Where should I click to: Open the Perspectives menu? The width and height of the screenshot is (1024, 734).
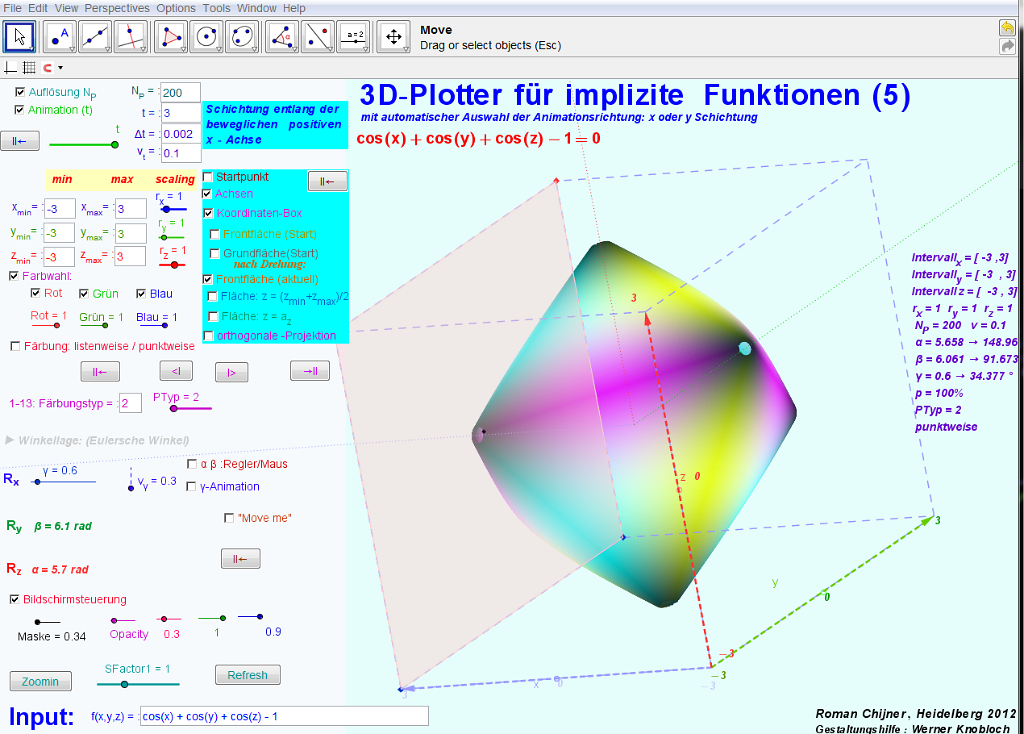click(117, 8)
